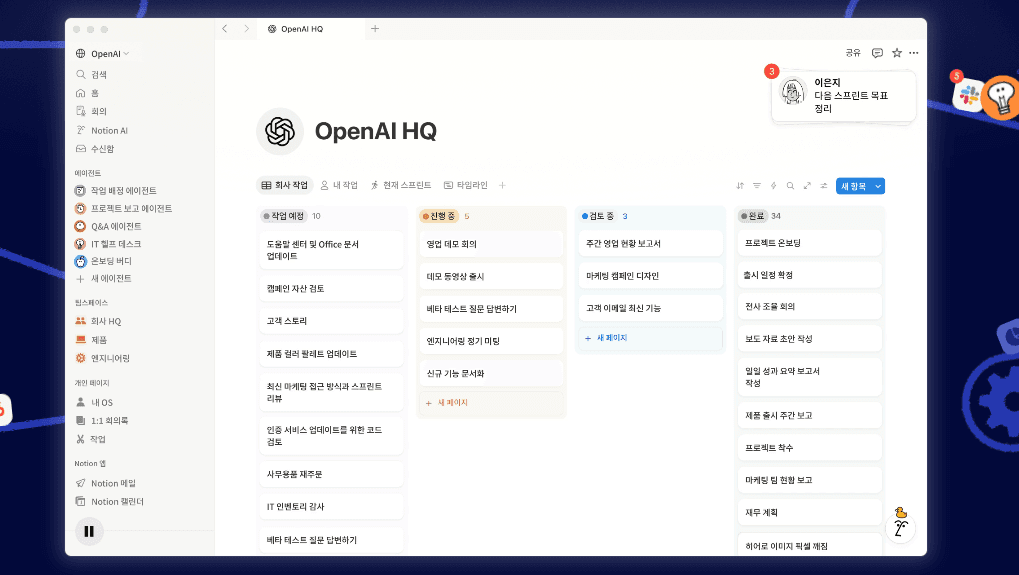Open the 새 항목 dropdown arrow
1019x575 pixels.
pyautogui.click(x=878, y=186)
